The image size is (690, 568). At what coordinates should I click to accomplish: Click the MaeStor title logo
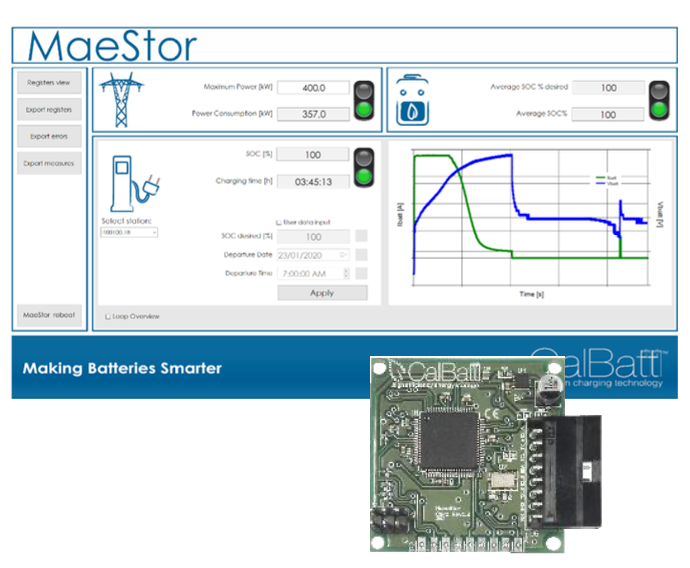point(112,47)
